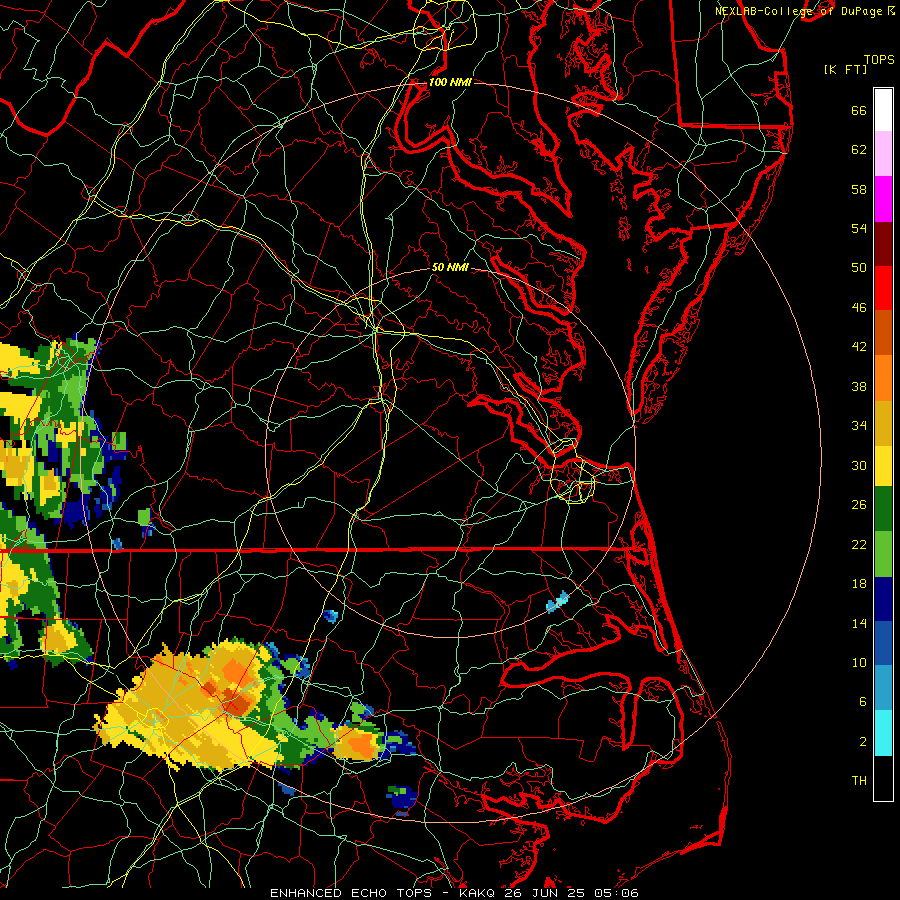This screenshot has height=900, width=900.
Task: Select the "10" legend value
Action: click(859, 663)
